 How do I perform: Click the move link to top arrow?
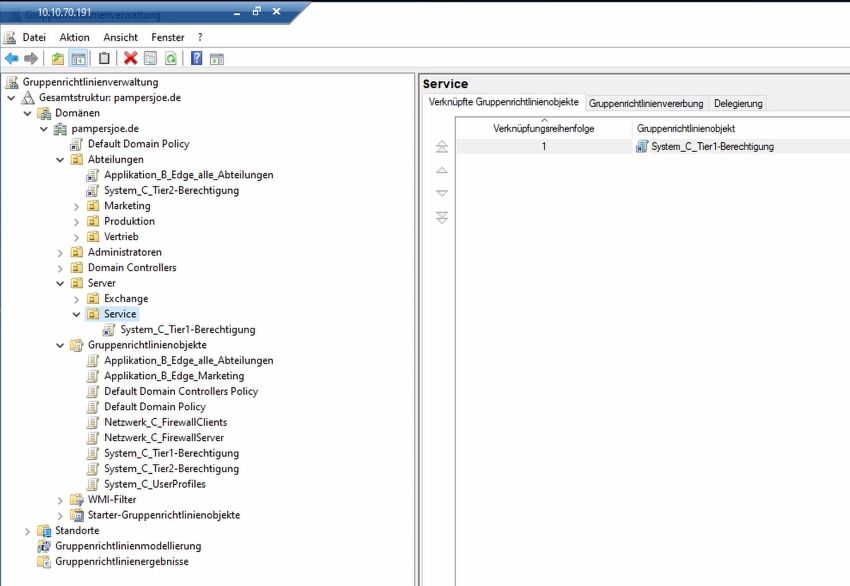(x=442, y=146)
